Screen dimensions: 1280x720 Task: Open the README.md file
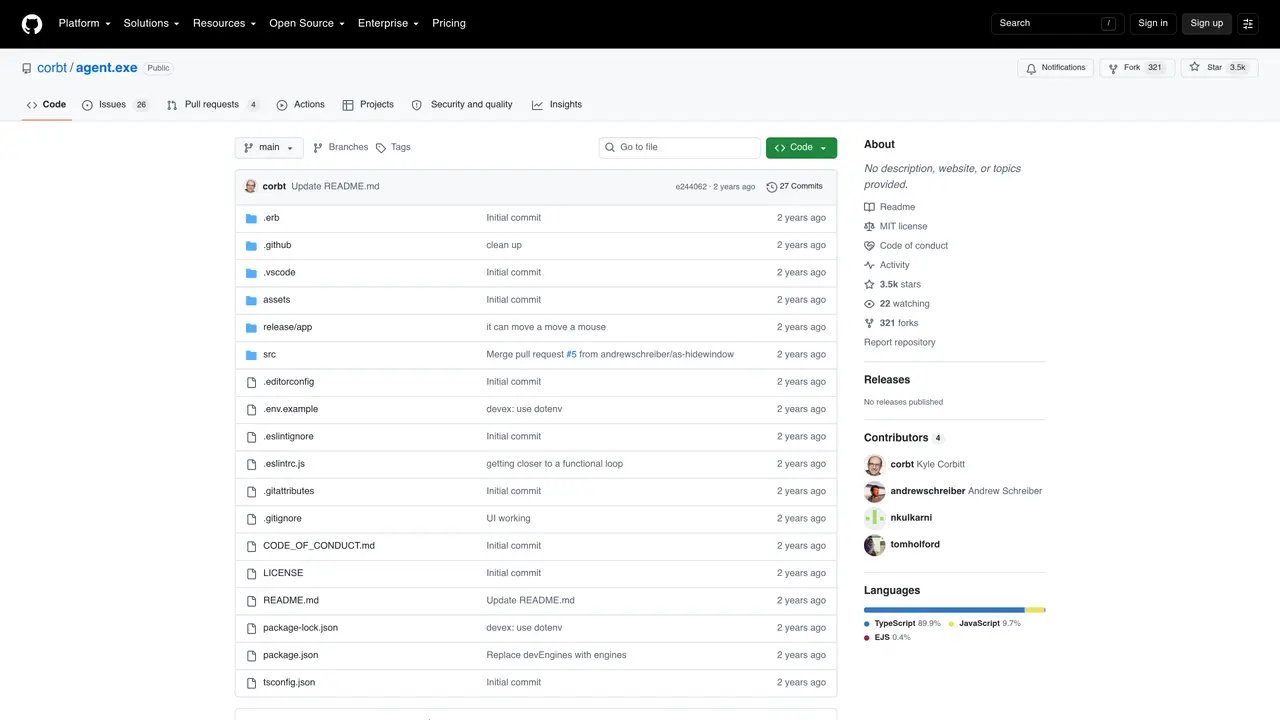(291, 601)
